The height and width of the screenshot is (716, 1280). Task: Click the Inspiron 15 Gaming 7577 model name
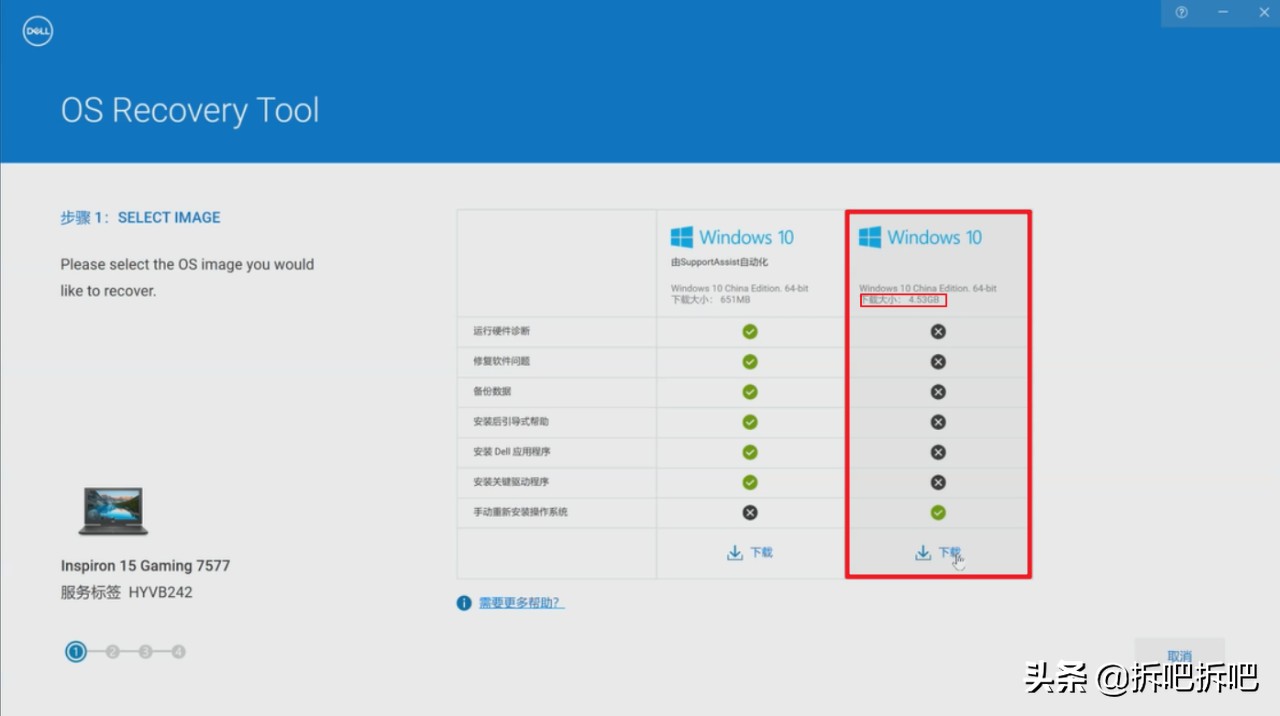tap(145, 566)
